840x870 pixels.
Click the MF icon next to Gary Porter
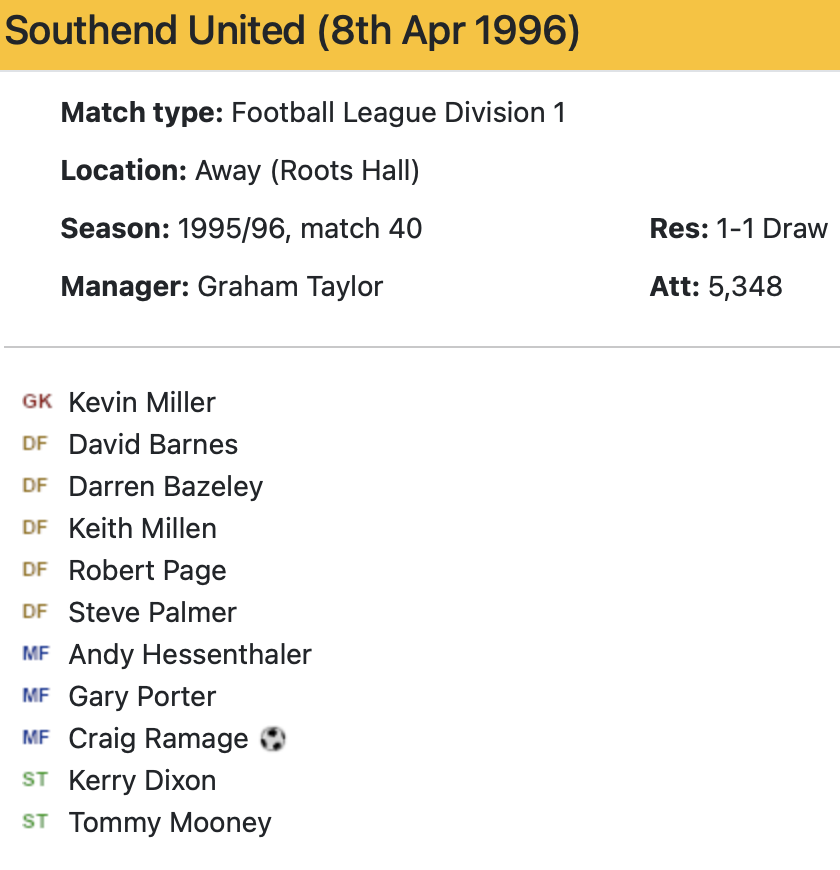(x=35, y=696)
